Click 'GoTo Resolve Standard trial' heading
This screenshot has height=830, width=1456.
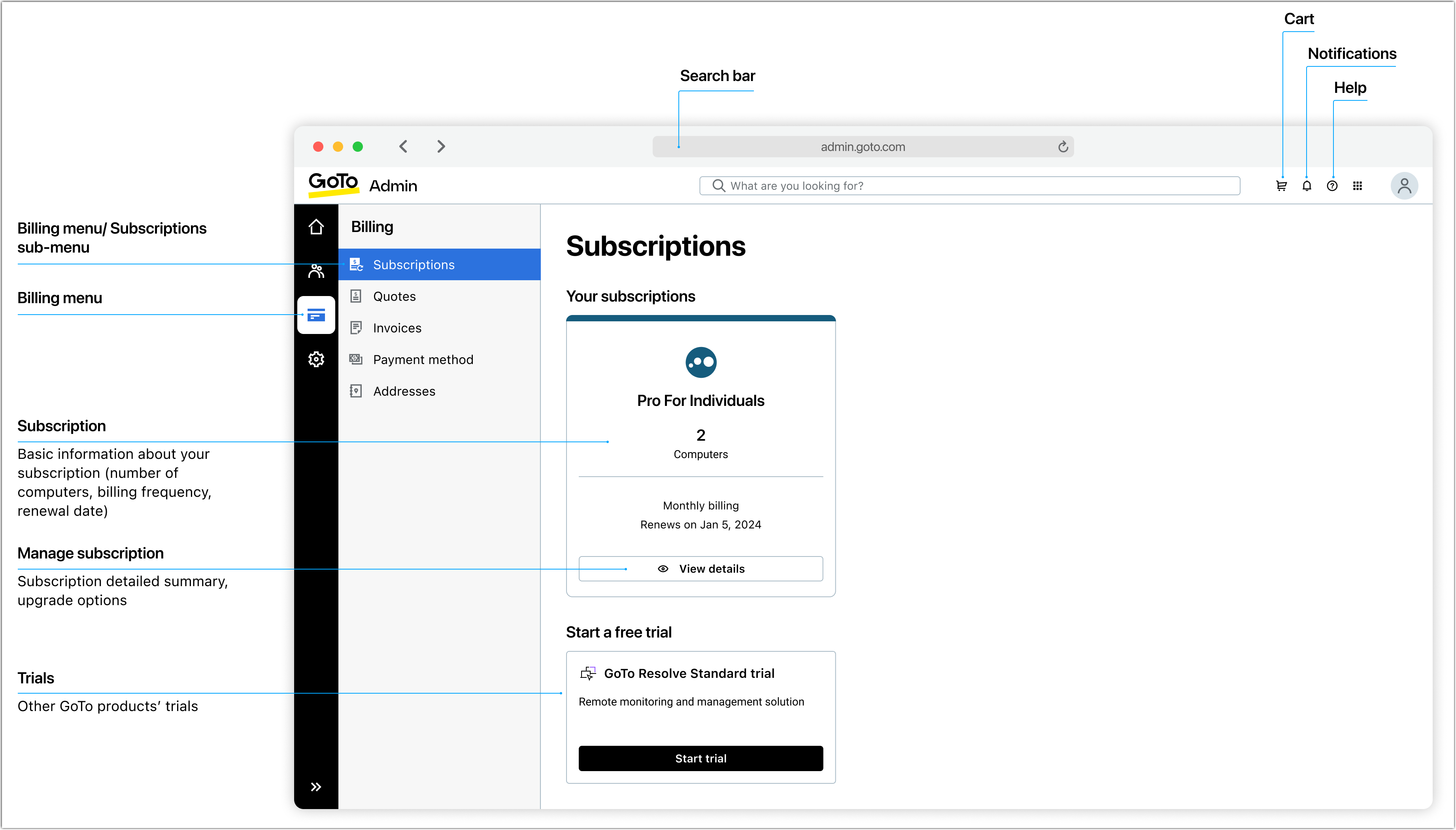689,674
